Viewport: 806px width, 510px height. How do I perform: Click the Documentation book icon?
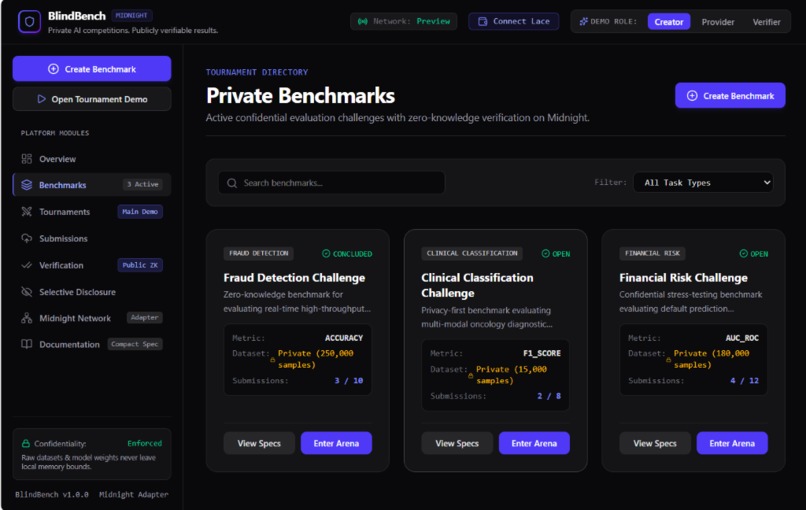point(27,344)
